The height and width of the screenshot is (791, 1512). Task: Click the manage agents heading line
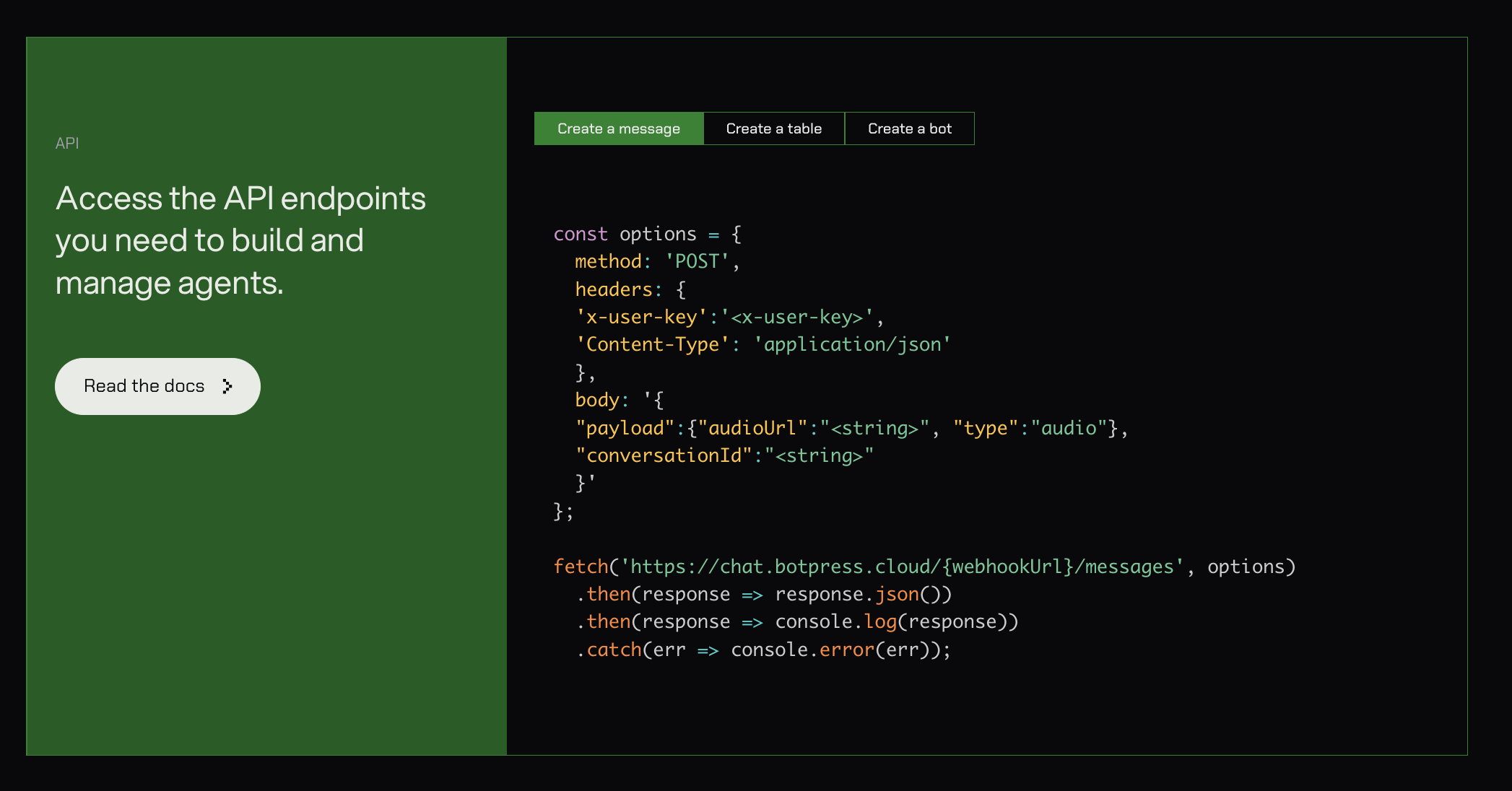click(x=170, y=283)
